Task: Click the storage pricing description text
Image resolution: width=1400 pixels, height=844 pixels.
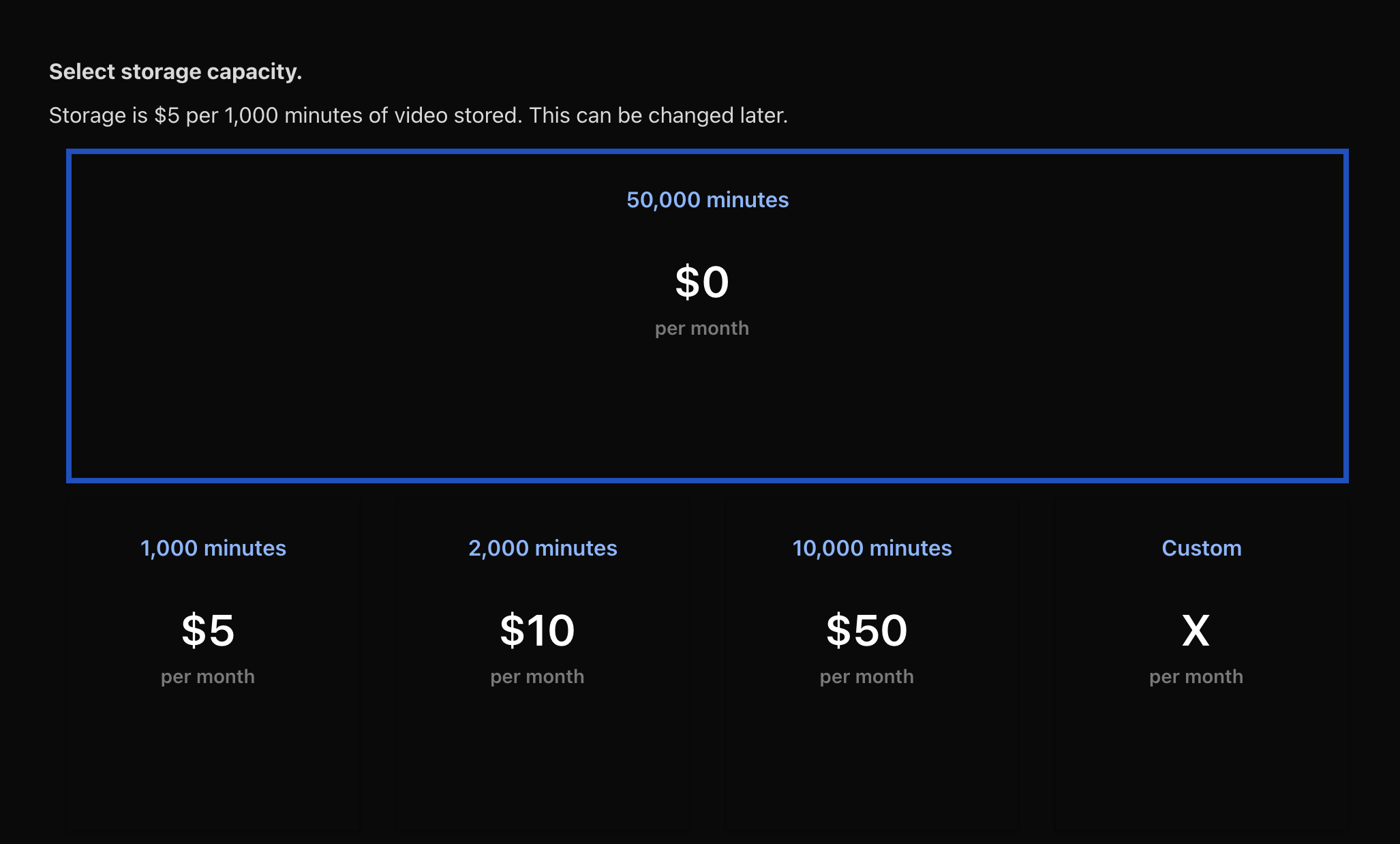Action: (418, 115)
